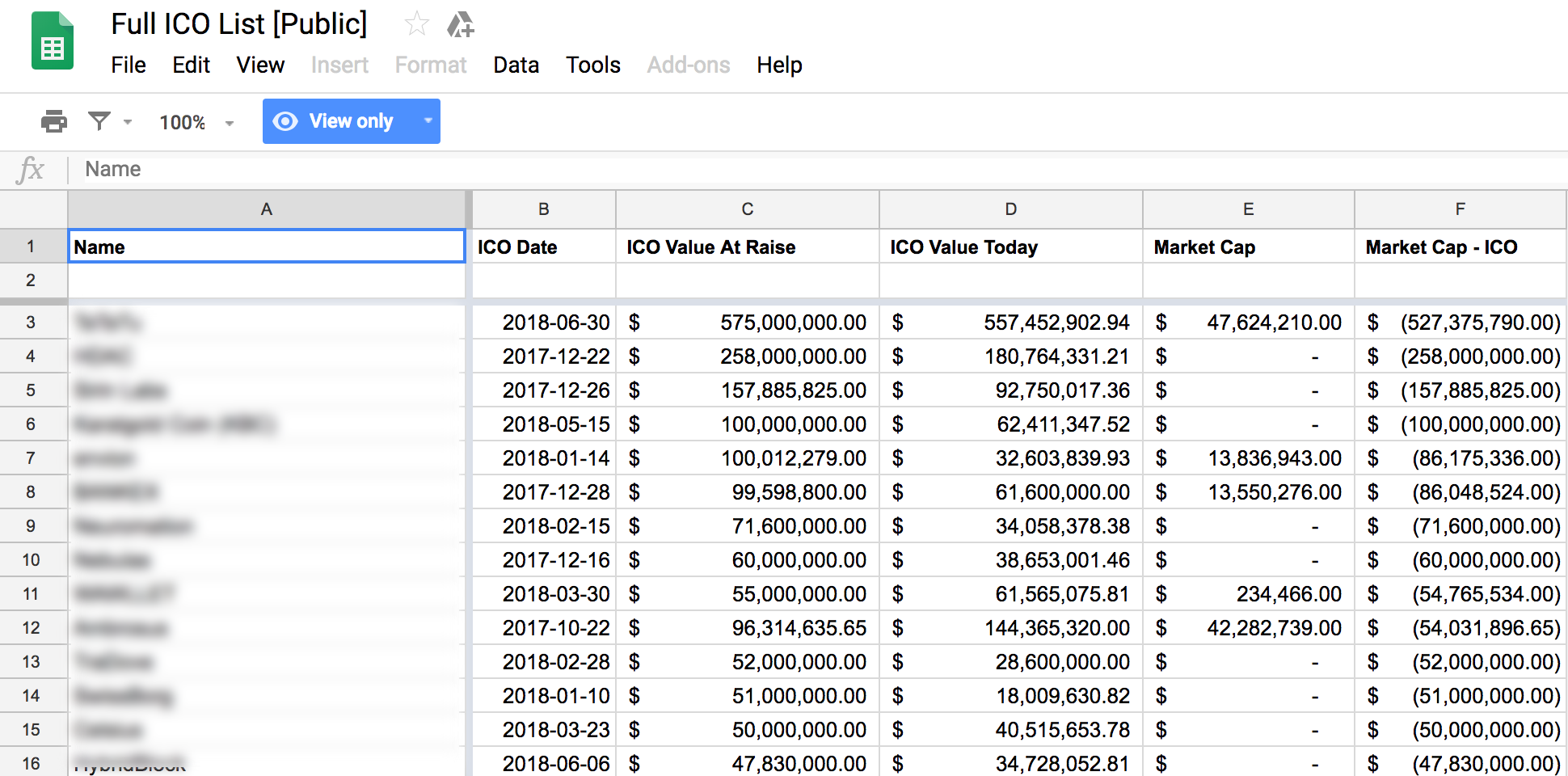
Task: Open the Help menu
Action: (x=779, y=65)
